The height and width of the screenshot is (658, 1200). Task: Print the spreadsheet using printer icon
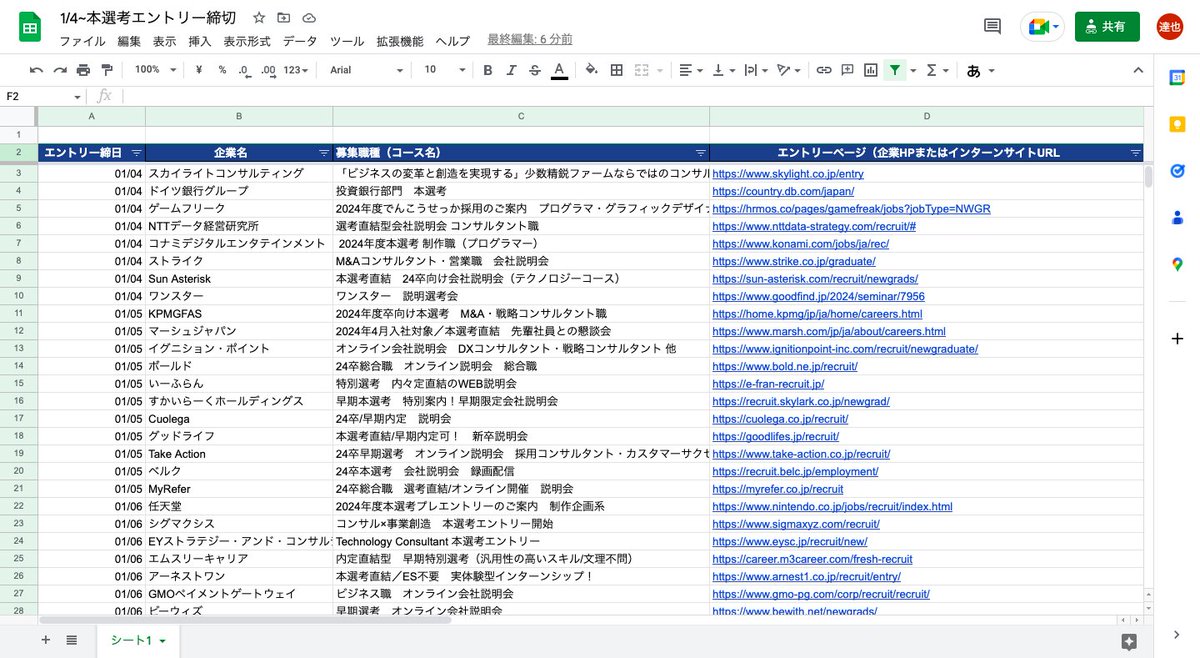pos(83,70)
